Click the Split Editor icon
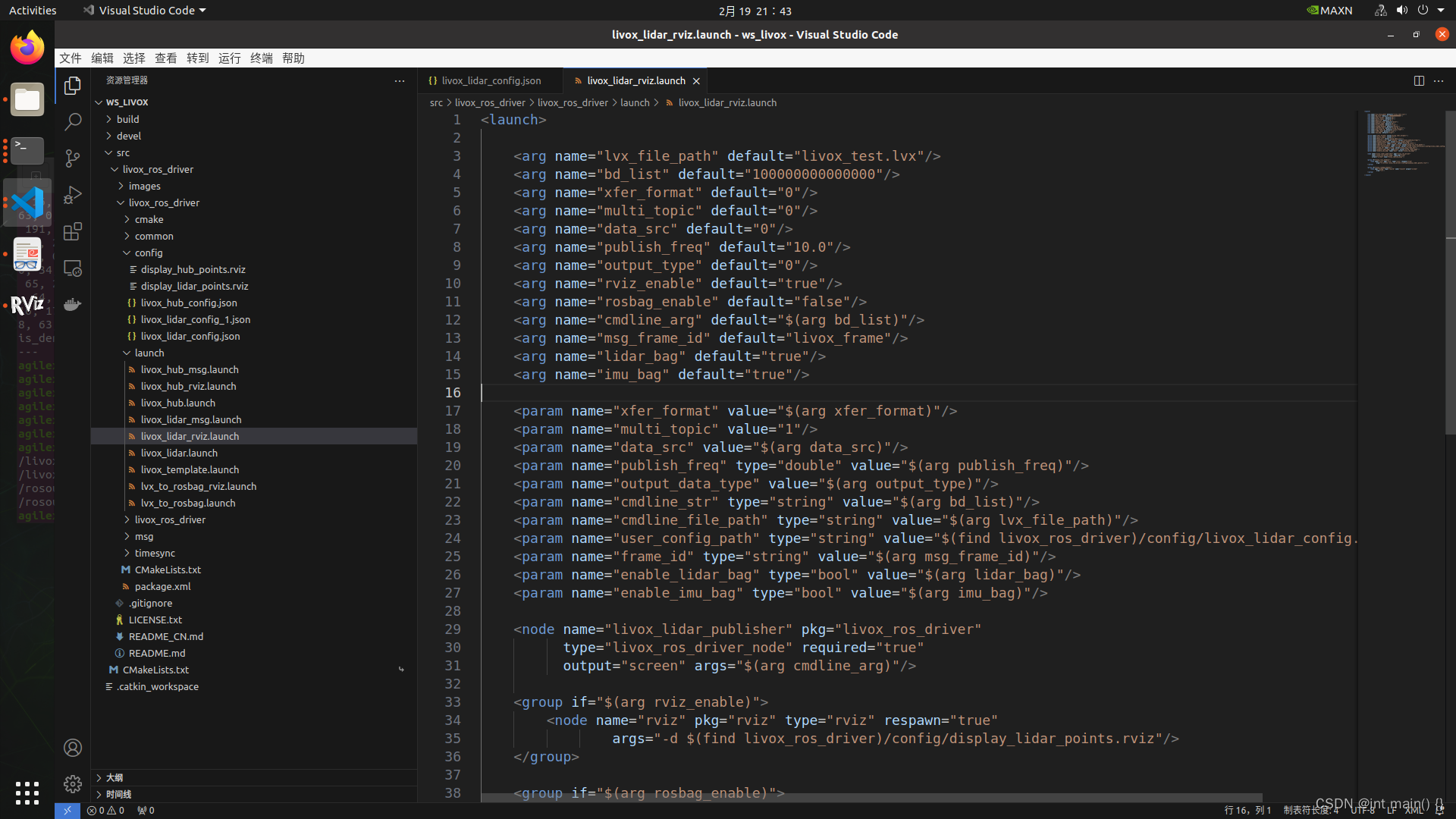 coord(1419,80)
